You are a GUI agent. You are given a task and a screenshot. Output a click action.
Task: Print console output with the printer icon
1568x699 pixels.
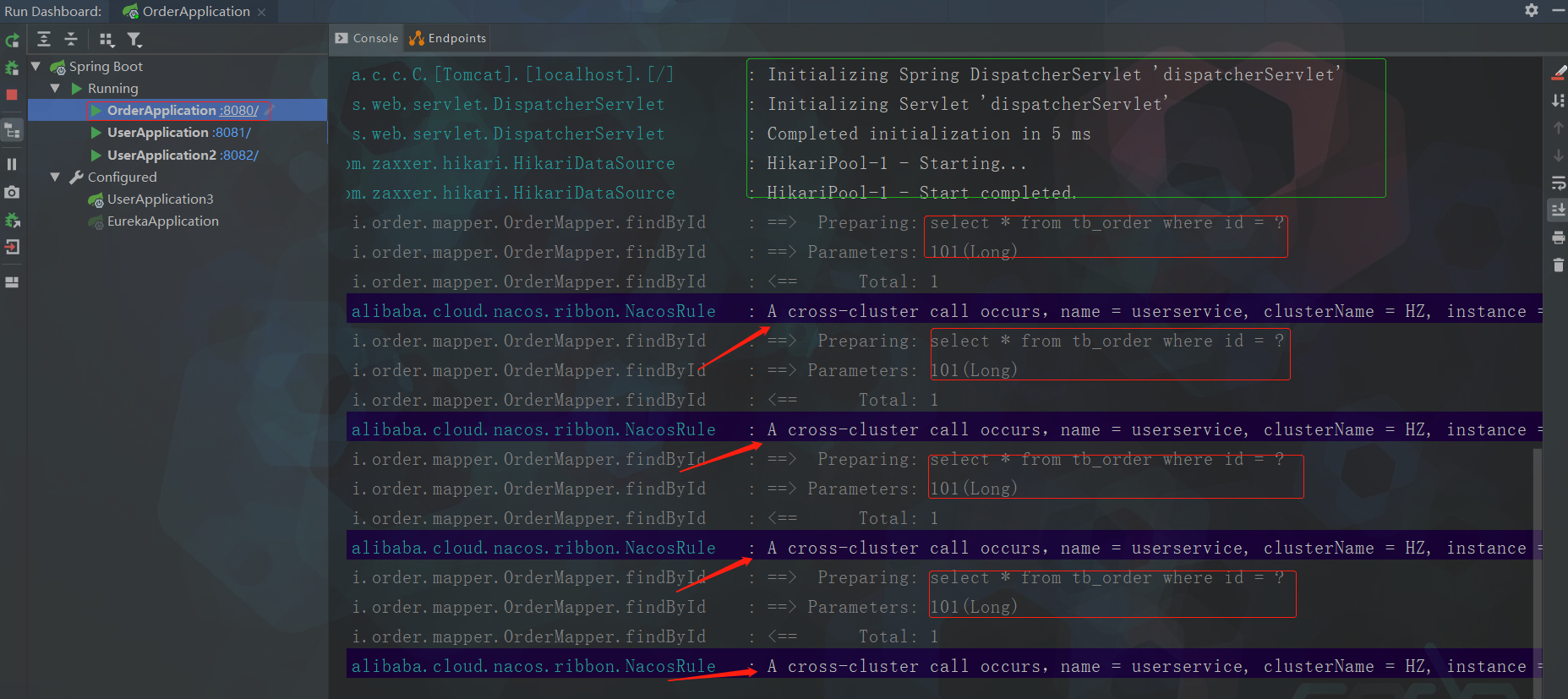(x=1558, y=238)
